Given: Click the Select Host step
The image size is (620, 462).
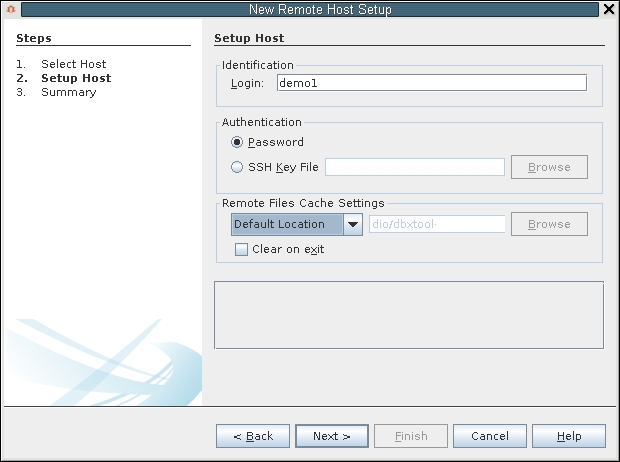Looking at the screenshot, I should [73, 64].
